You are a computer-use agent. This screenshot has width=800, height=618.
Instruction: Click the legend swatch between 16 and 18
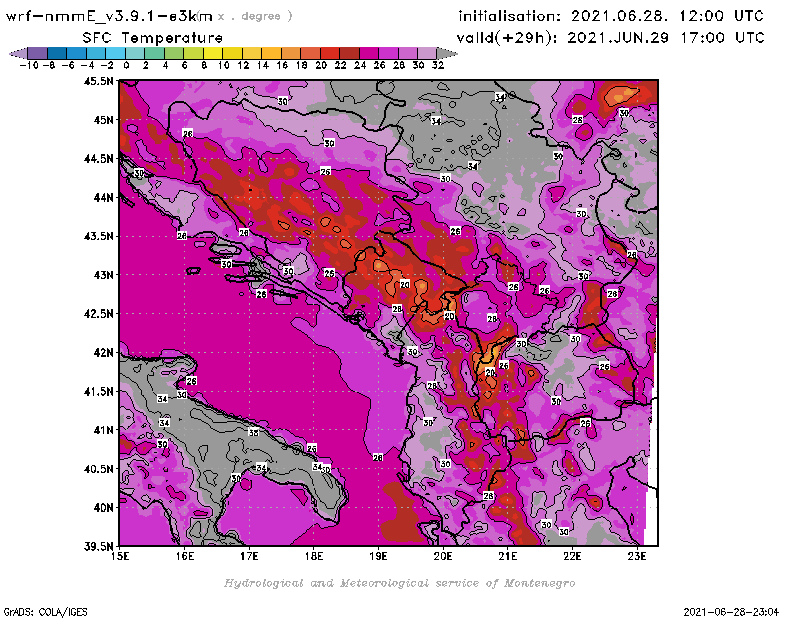point(291,53)
